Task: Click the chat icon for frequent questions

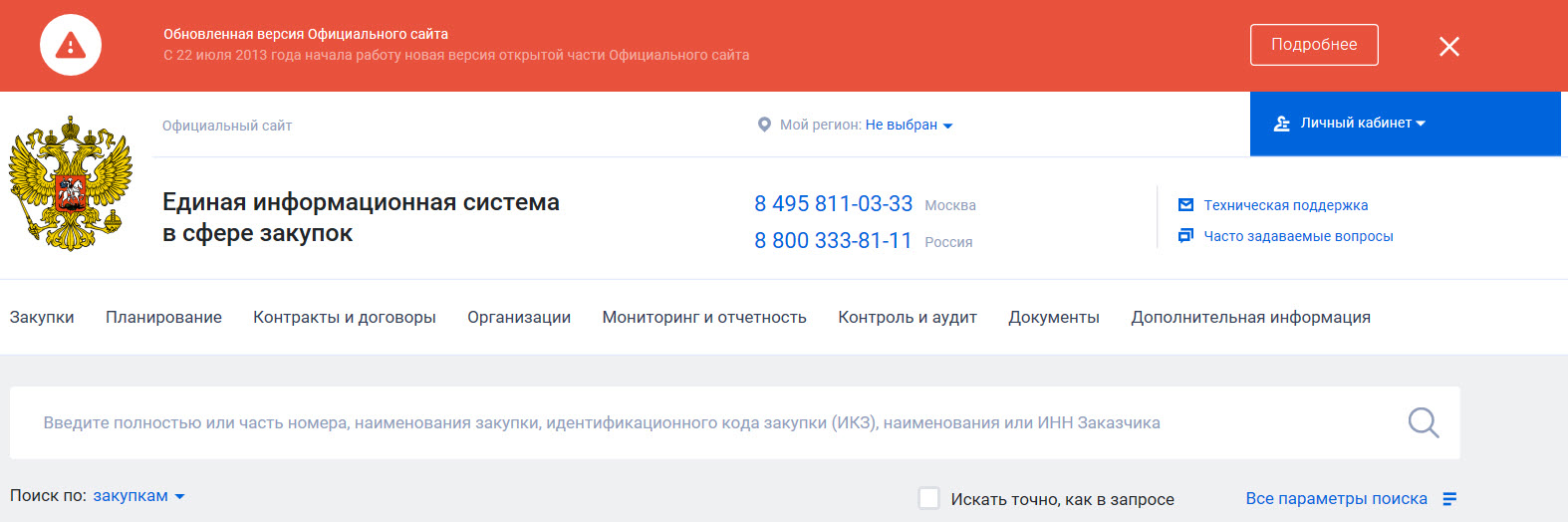Action: click(x=1185, y=236)
